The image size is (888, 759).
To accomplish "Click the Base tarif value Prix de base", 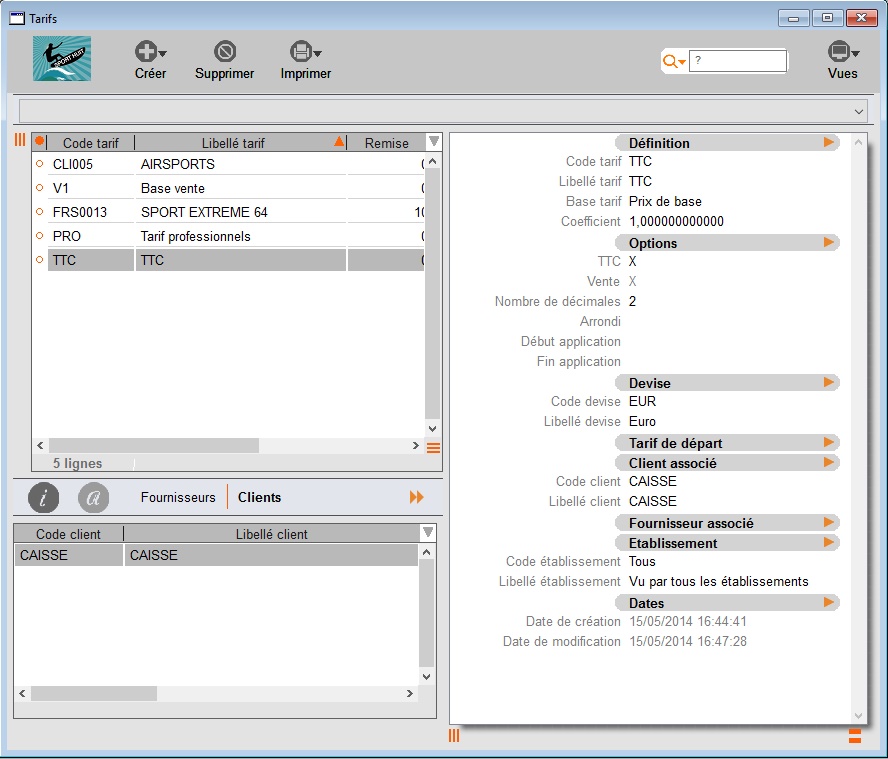I will (x=665, y=201).
